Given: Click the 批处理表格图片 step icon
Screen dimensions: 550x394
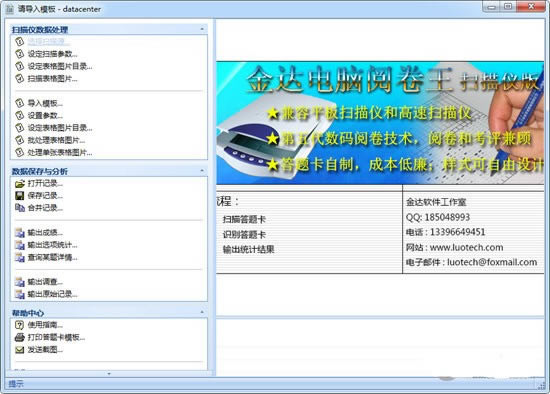Looking at the screenshot, I should pos(20,140).
